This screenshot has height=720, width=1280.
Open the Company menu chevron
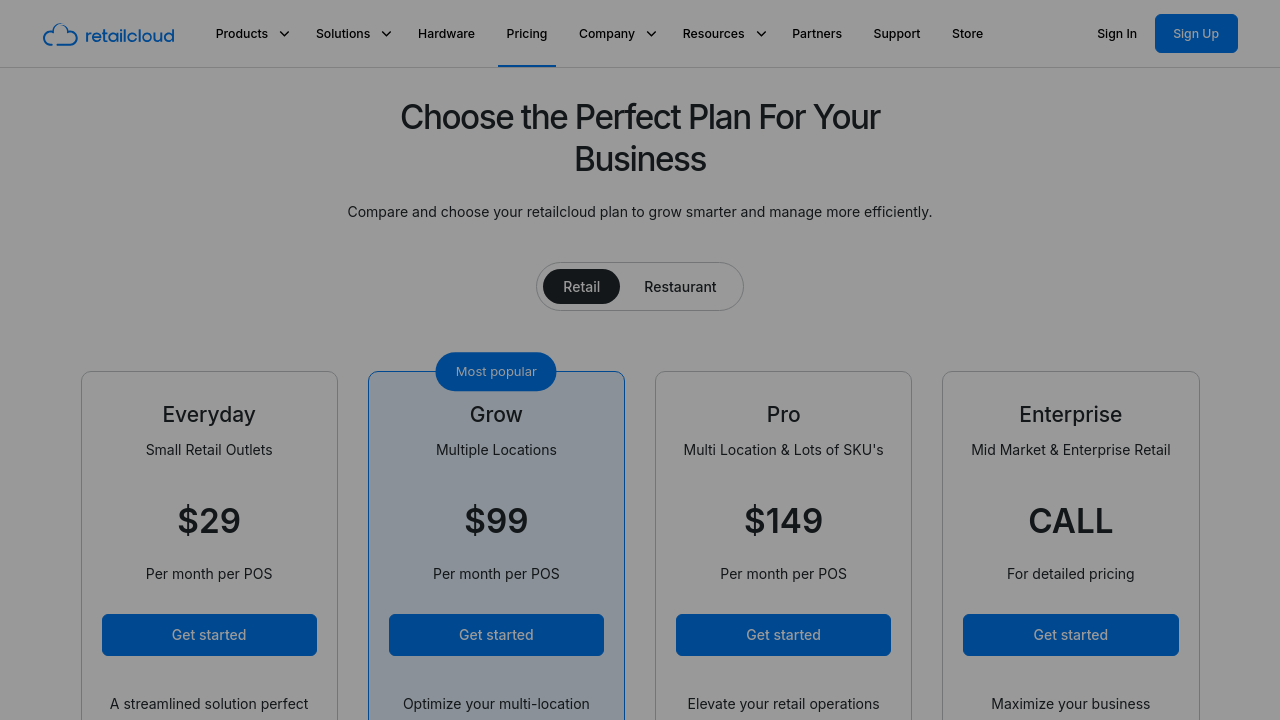coord(651,34)
